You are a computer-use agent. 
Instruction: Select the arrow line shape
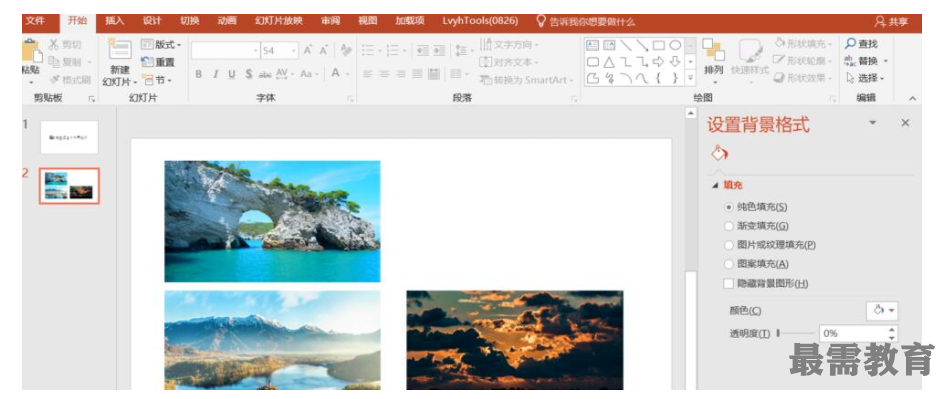tap(642, 45)
